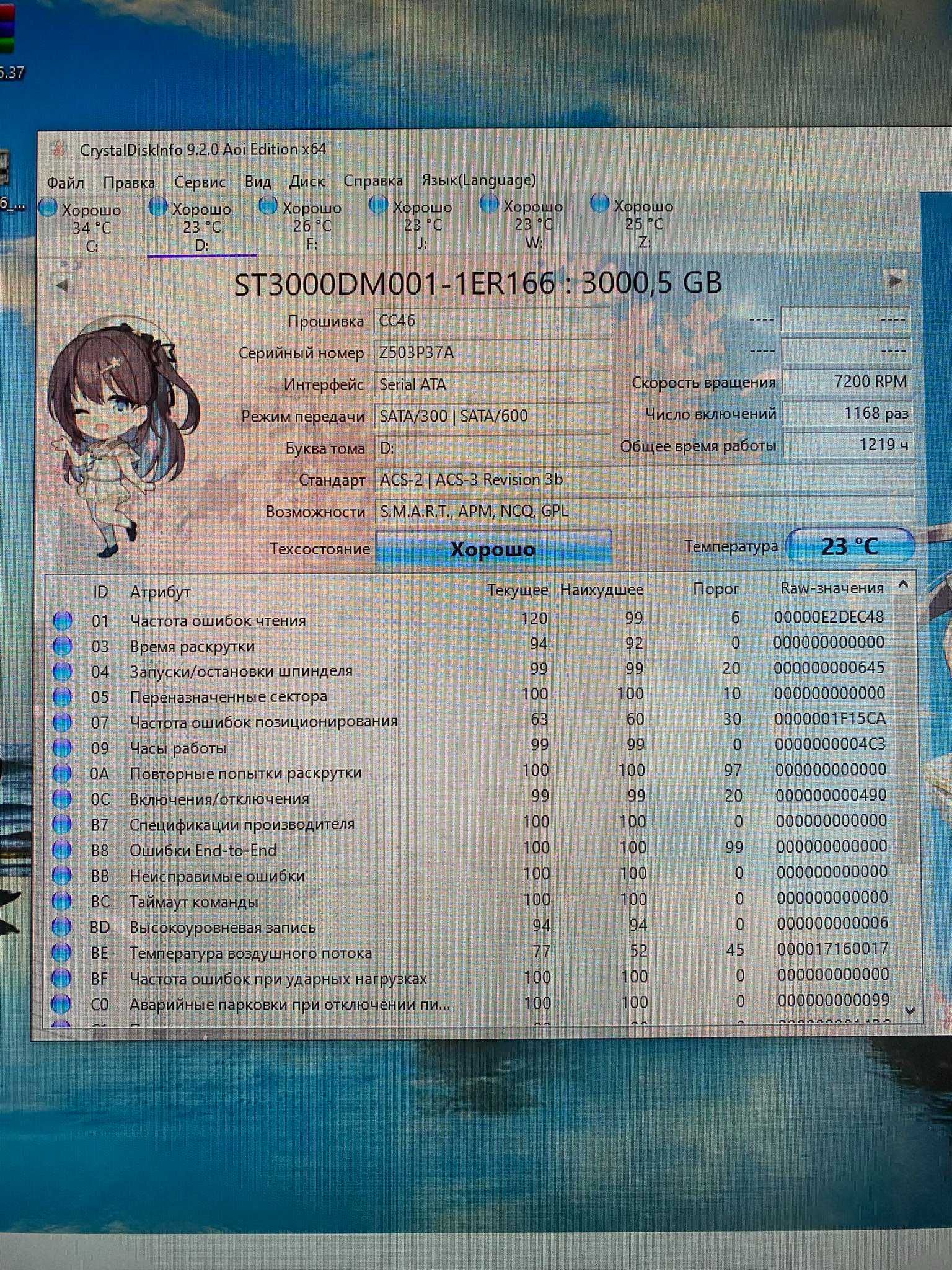This screenshot has width=952, height=1270.
Task: Click raw value 00000E2DEC48
Action: [829, 617]
